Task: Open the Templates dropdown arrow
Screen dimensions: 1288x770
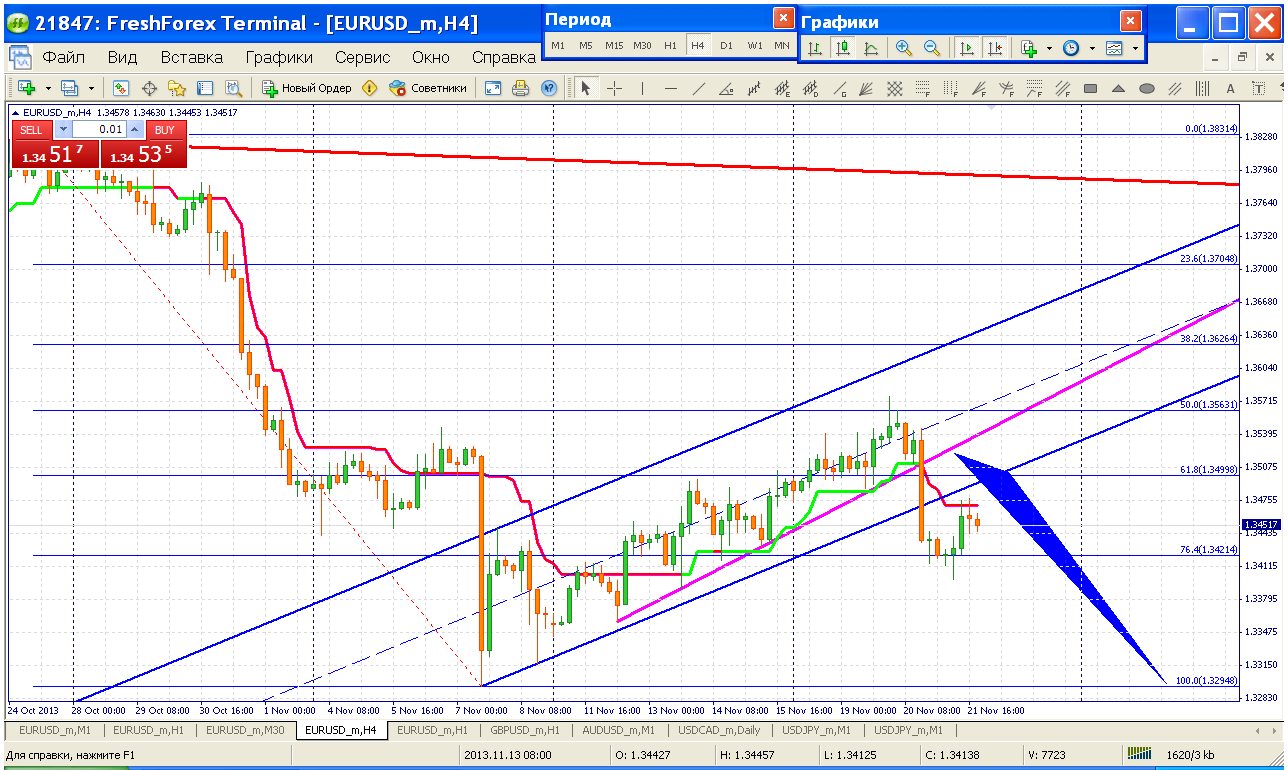Action: click(1135, 47)
